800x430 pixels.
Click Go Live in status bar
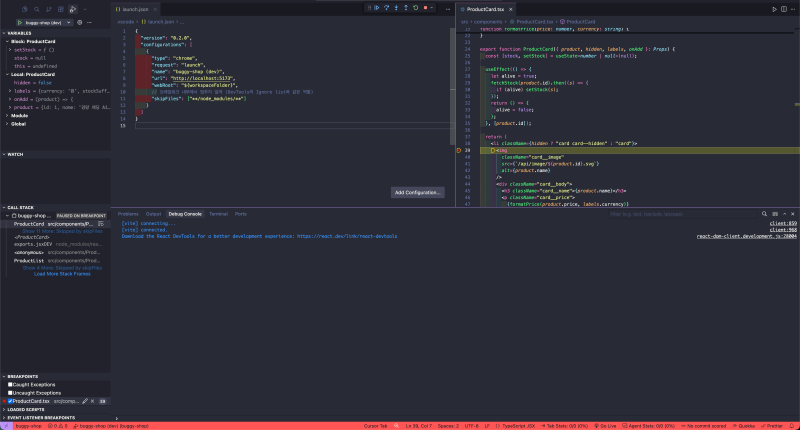tap(605, 426)
